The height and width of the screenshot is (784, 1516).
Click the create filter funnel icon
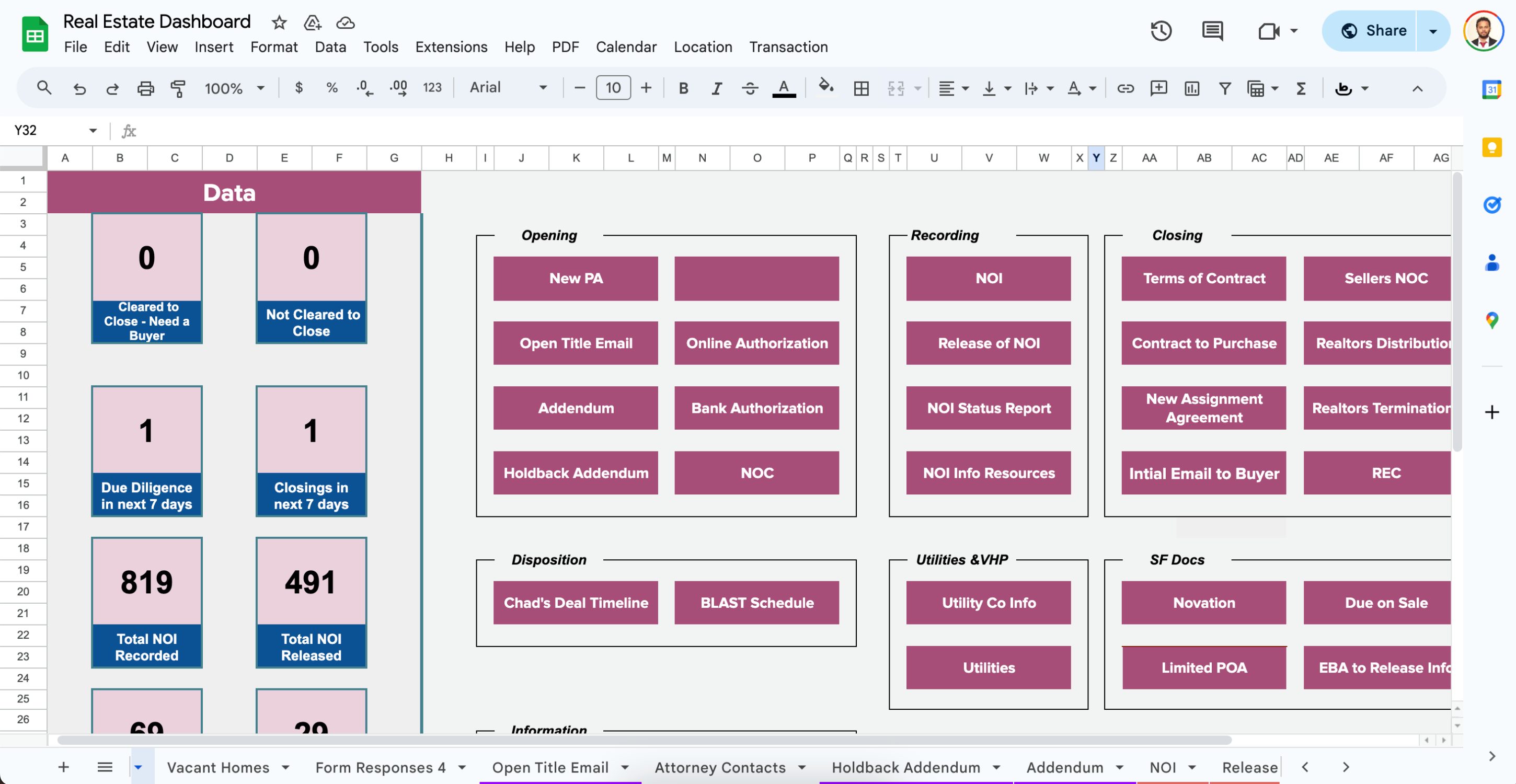tap(1225, 88)
